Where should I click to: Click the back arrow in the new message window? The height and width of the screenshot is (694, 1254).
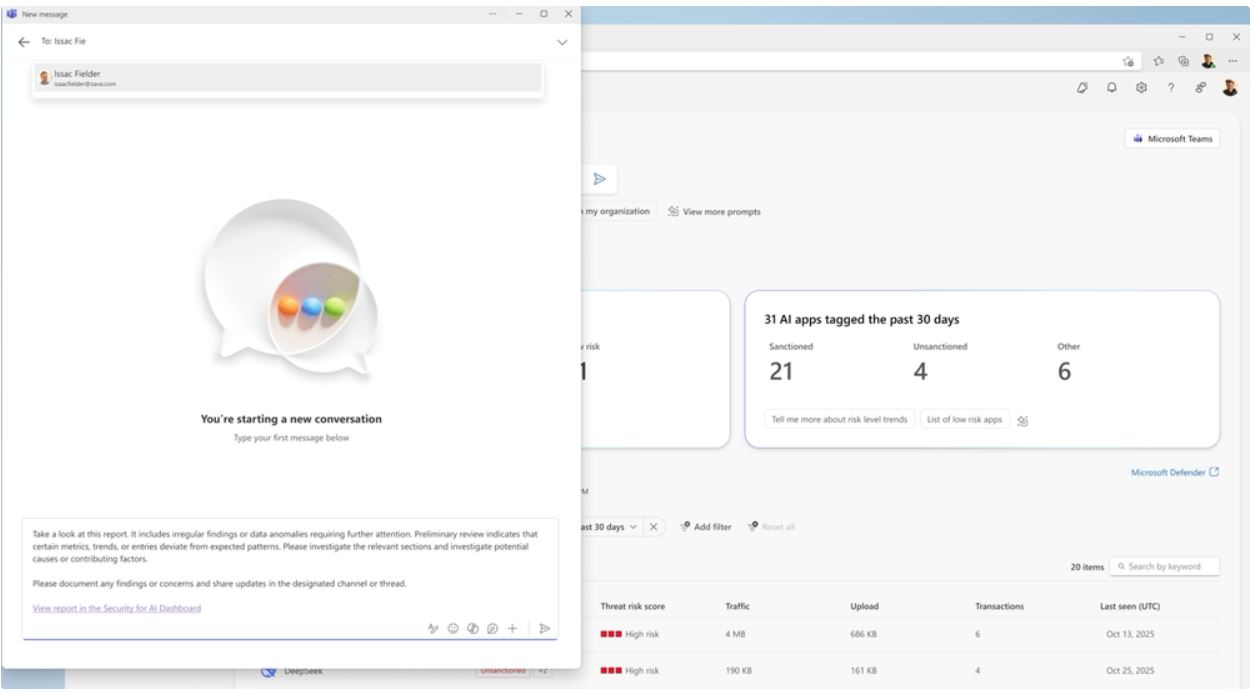tap(22, 44)
